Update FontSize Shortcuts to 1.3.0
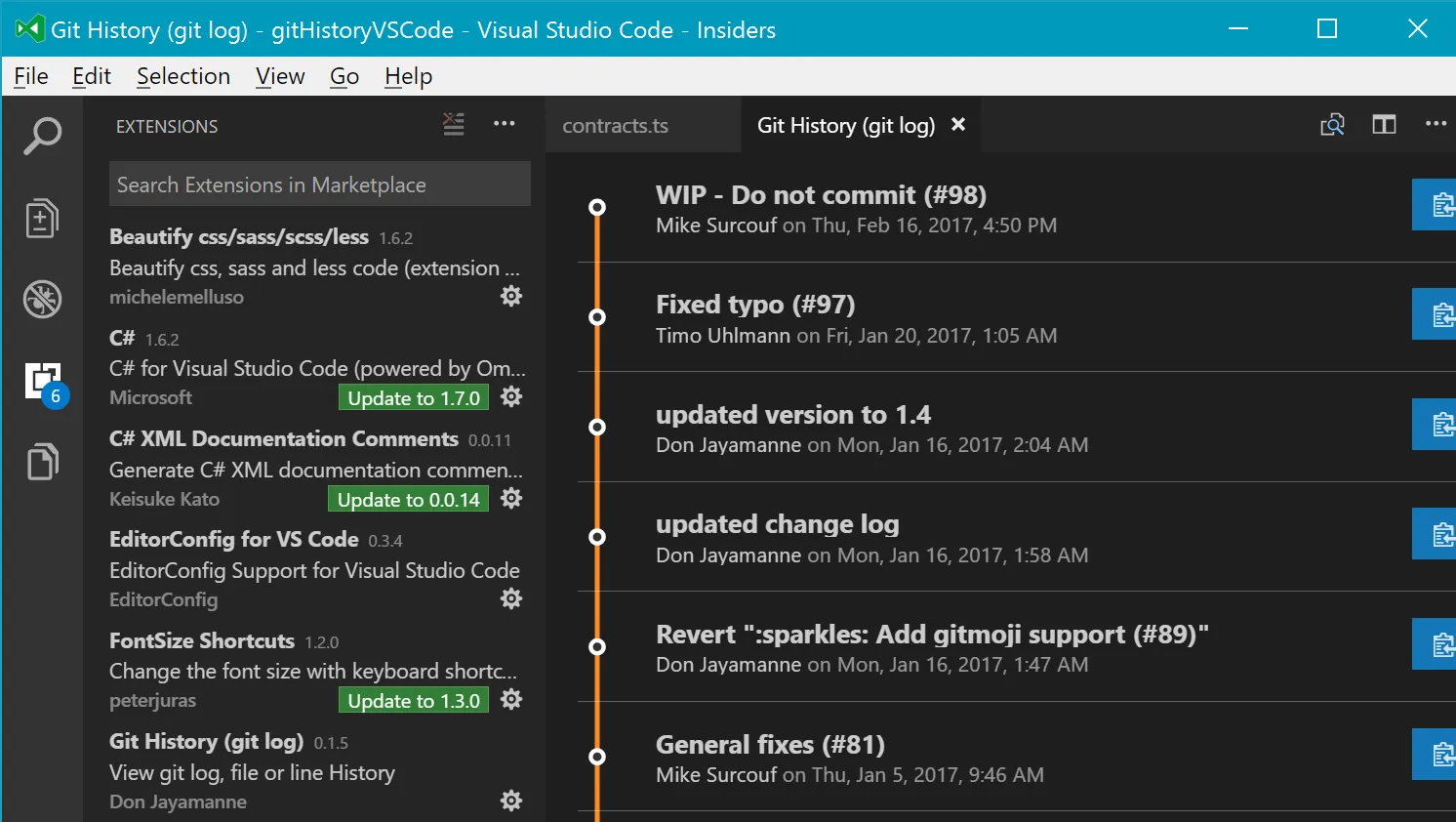This screenshot has height=822, width=1456. click(413, 700)
